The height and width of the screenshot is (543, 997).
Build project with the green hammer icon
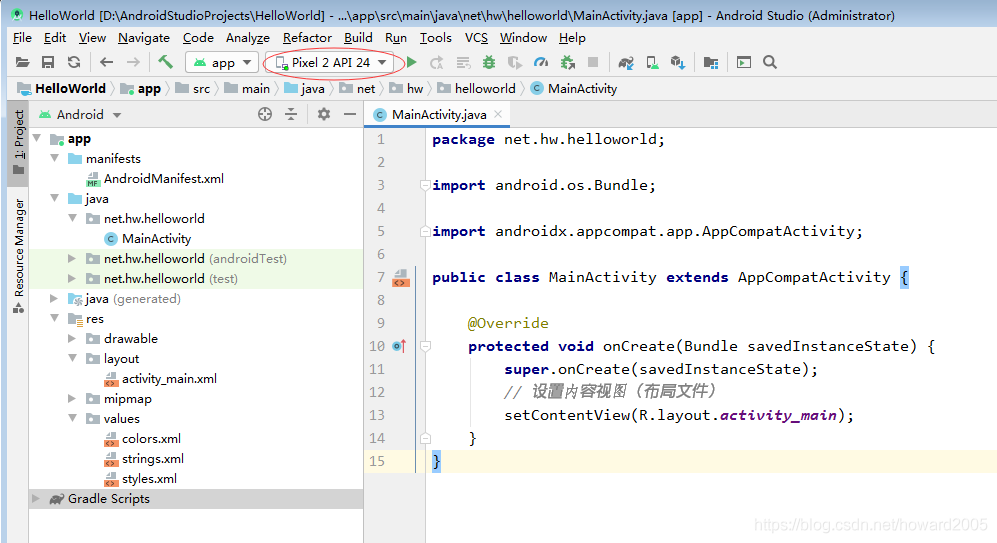(165, 62)
